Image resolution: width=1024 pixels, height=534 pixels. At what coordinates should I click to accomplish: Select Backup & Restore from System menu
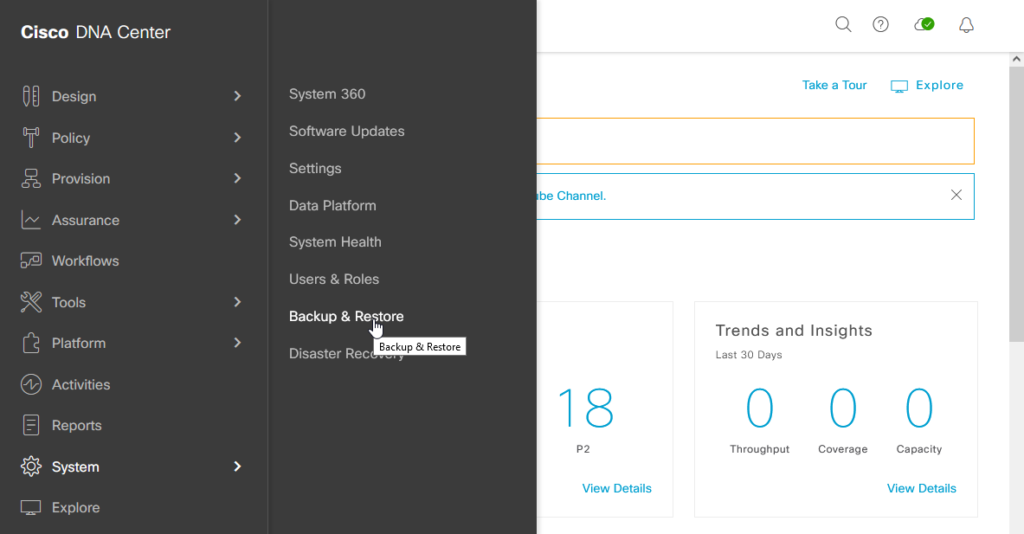pyautogui.click(x=346, y=316)
